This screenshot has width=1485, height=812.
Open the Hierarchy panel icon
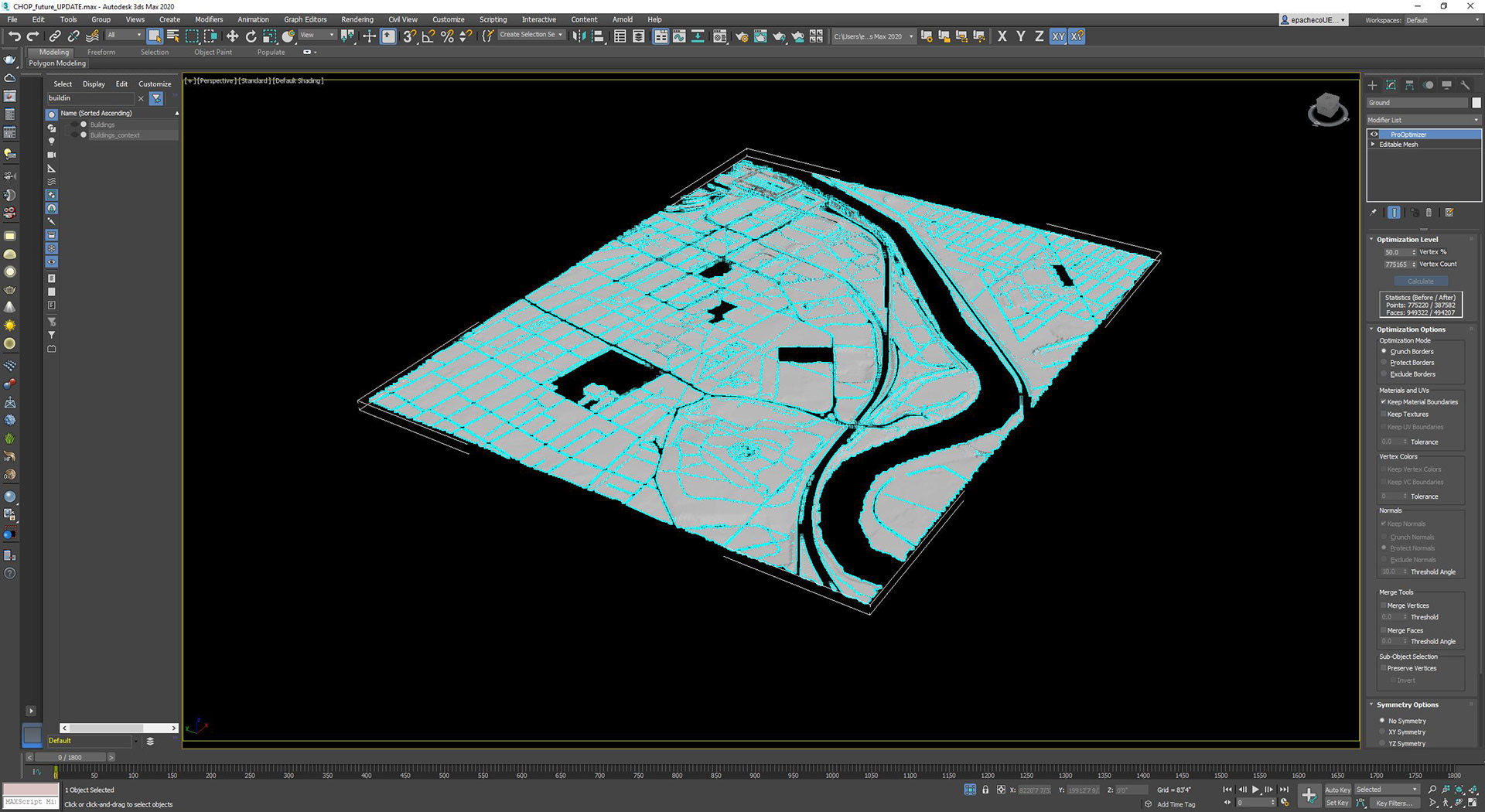tap(1409, 85)
